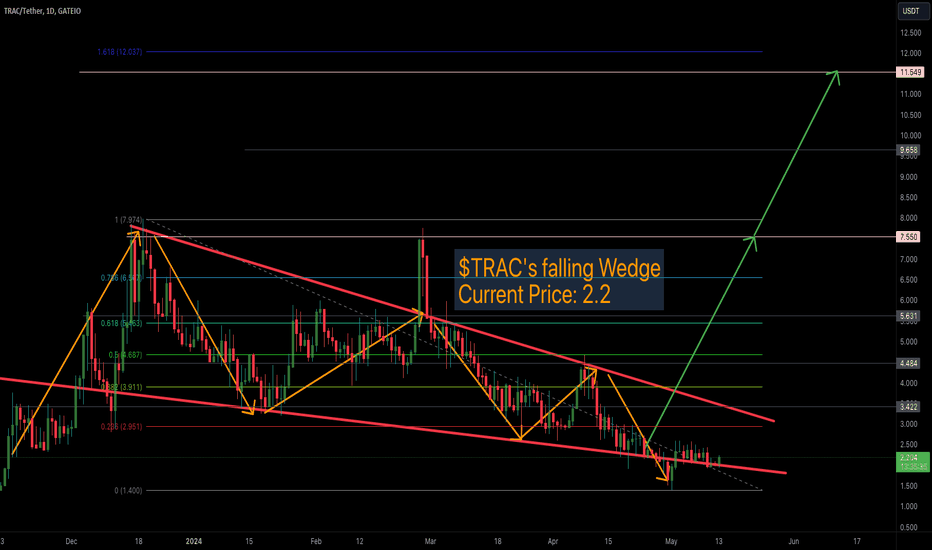
Task: Click the Apr label on the time axis
Action: [553, 541]
